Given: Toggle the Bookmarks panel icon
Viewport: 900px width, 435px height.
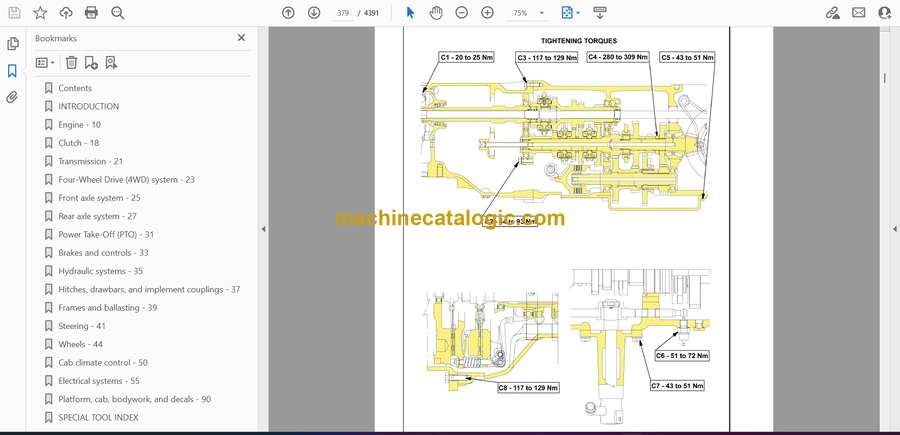Looking at the screenshot, I should click(x=12, y=71).
